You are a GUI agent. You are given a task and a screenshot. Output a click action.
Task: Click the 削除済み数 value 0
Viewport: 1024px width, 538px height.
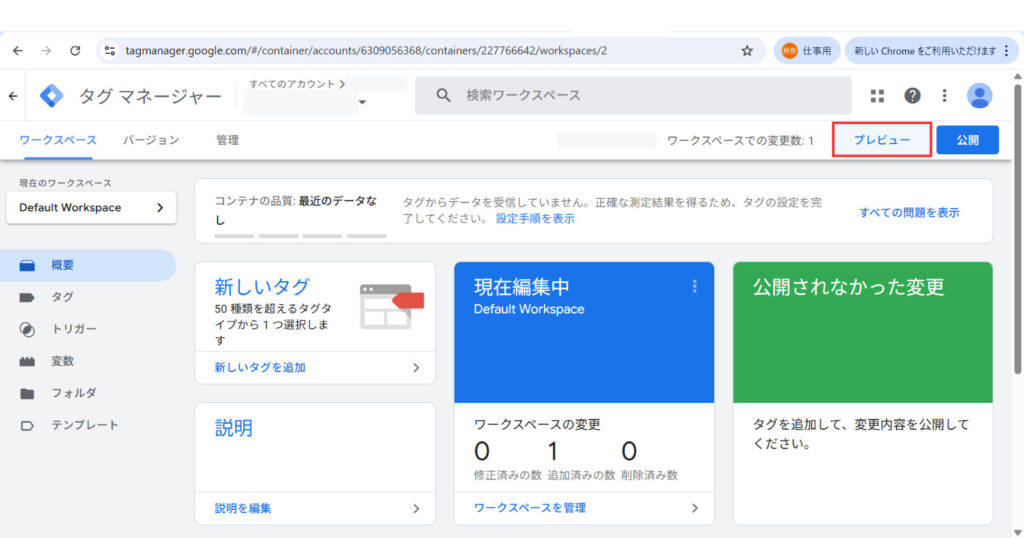[x=629, y=451]
